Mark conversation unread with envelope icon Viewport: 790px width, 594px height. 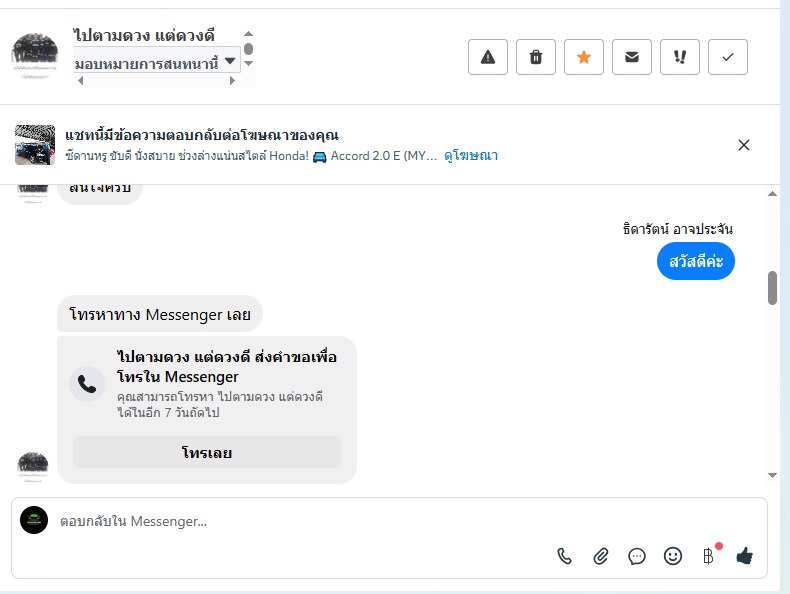632,57
